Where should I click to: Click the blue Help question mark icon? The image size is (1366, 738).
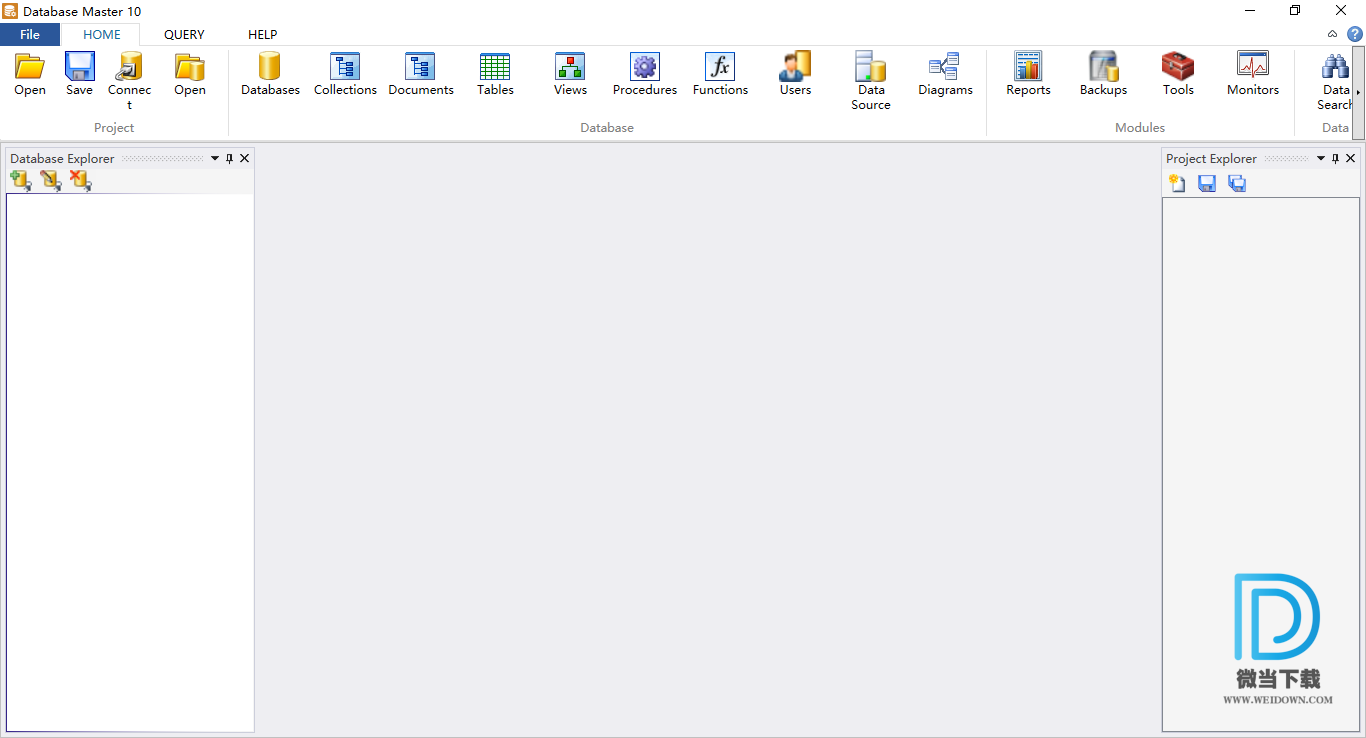pos(1355,34)
